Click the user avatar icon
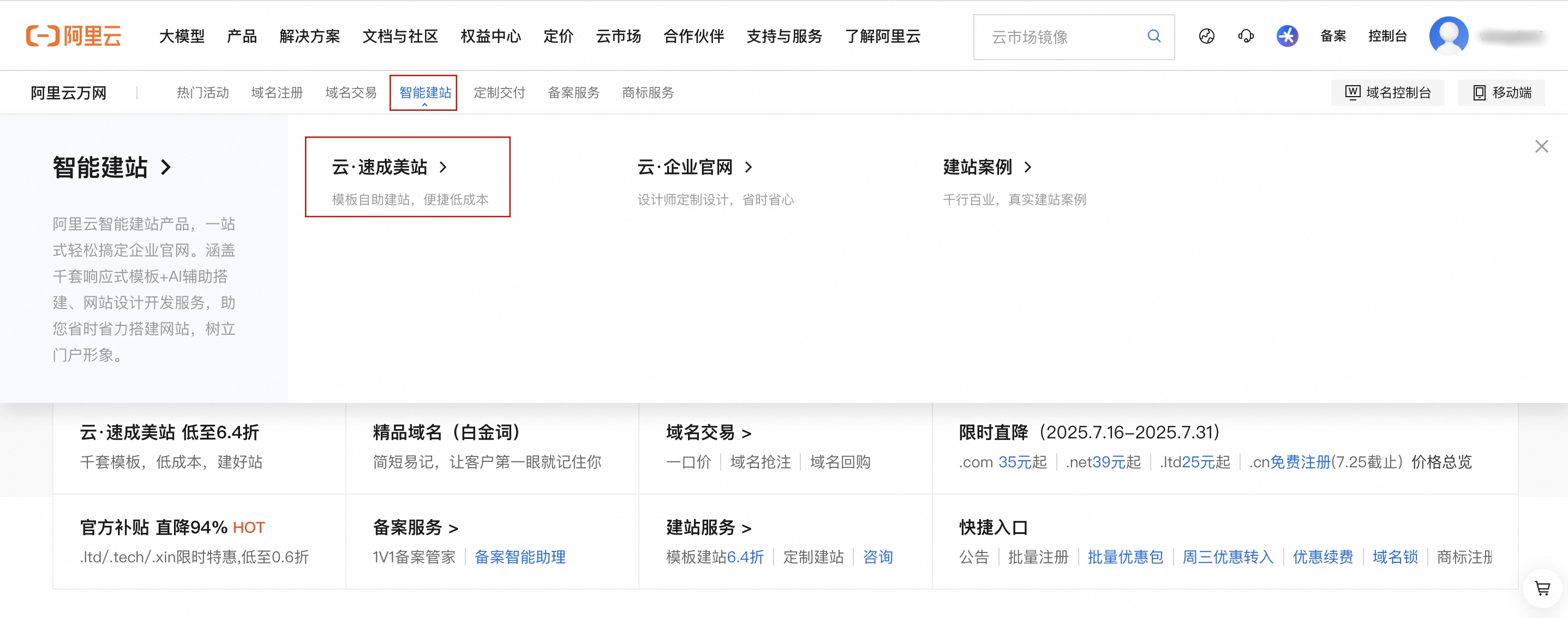 [1448, 35]
